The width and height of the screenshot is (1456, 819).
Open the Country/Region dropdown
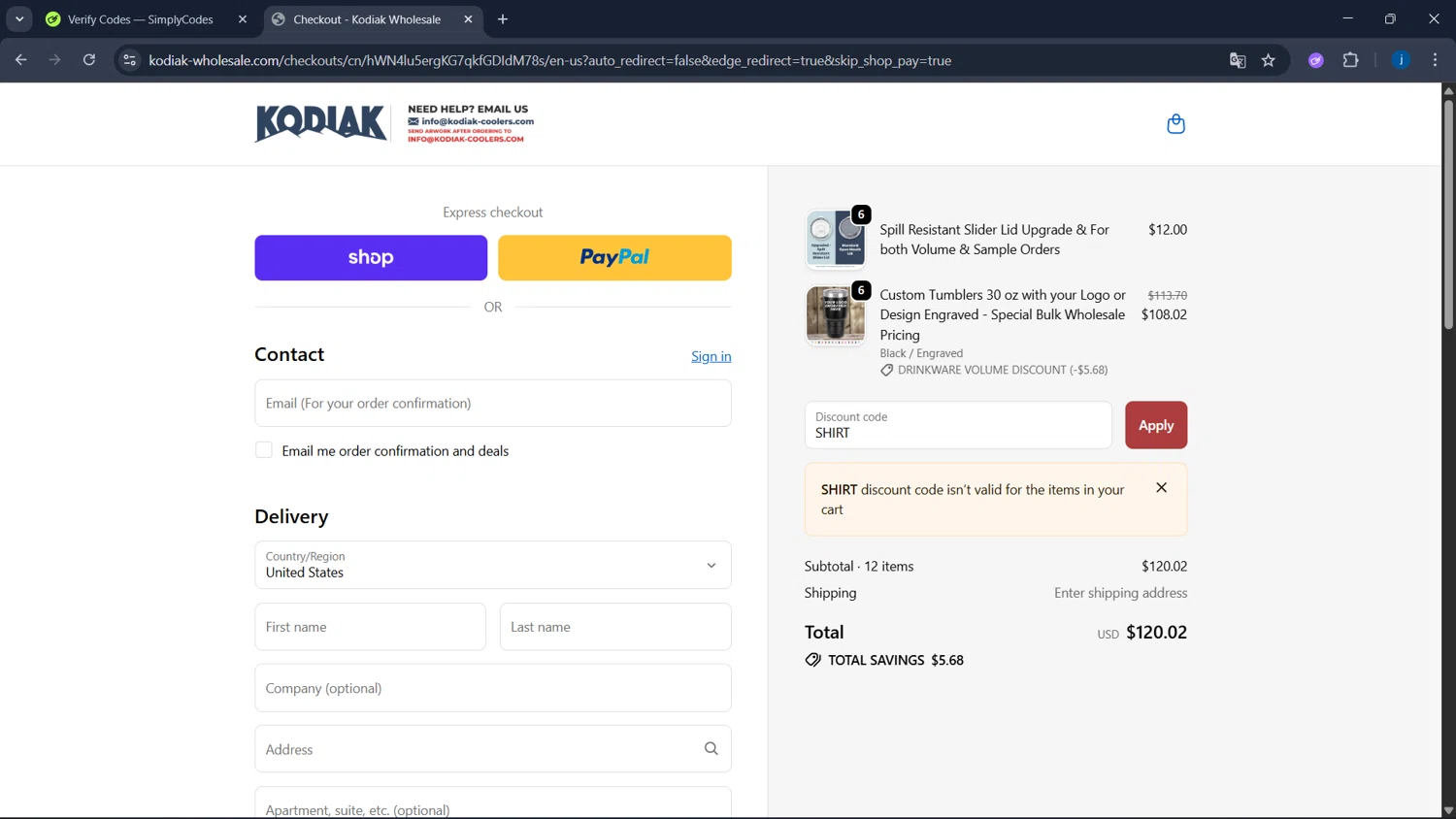tap(493, 565)
